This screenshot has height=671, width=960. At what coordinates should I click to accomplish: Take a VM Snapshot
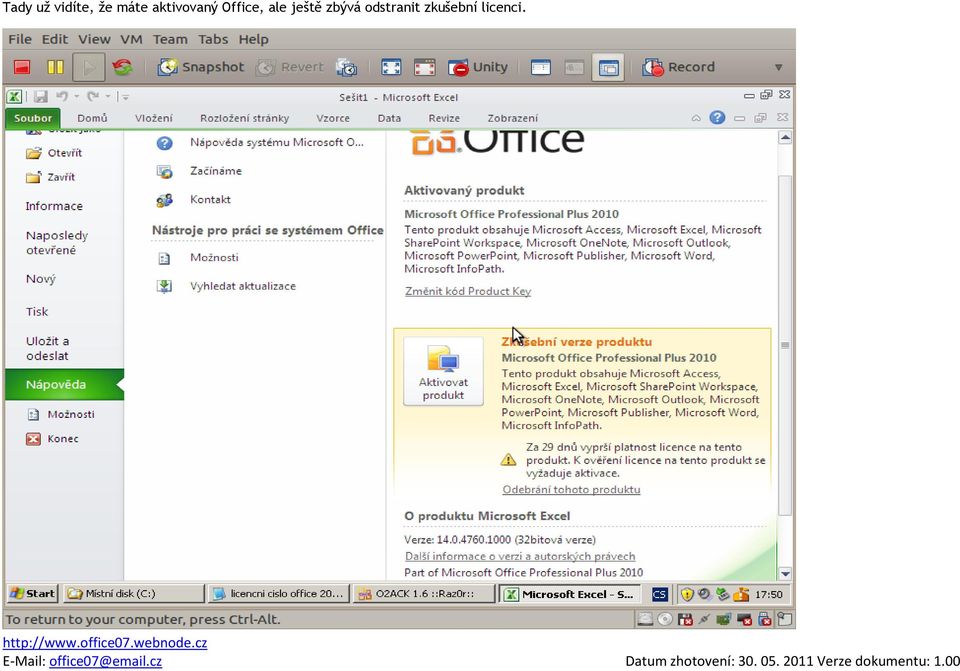point(201,67)
